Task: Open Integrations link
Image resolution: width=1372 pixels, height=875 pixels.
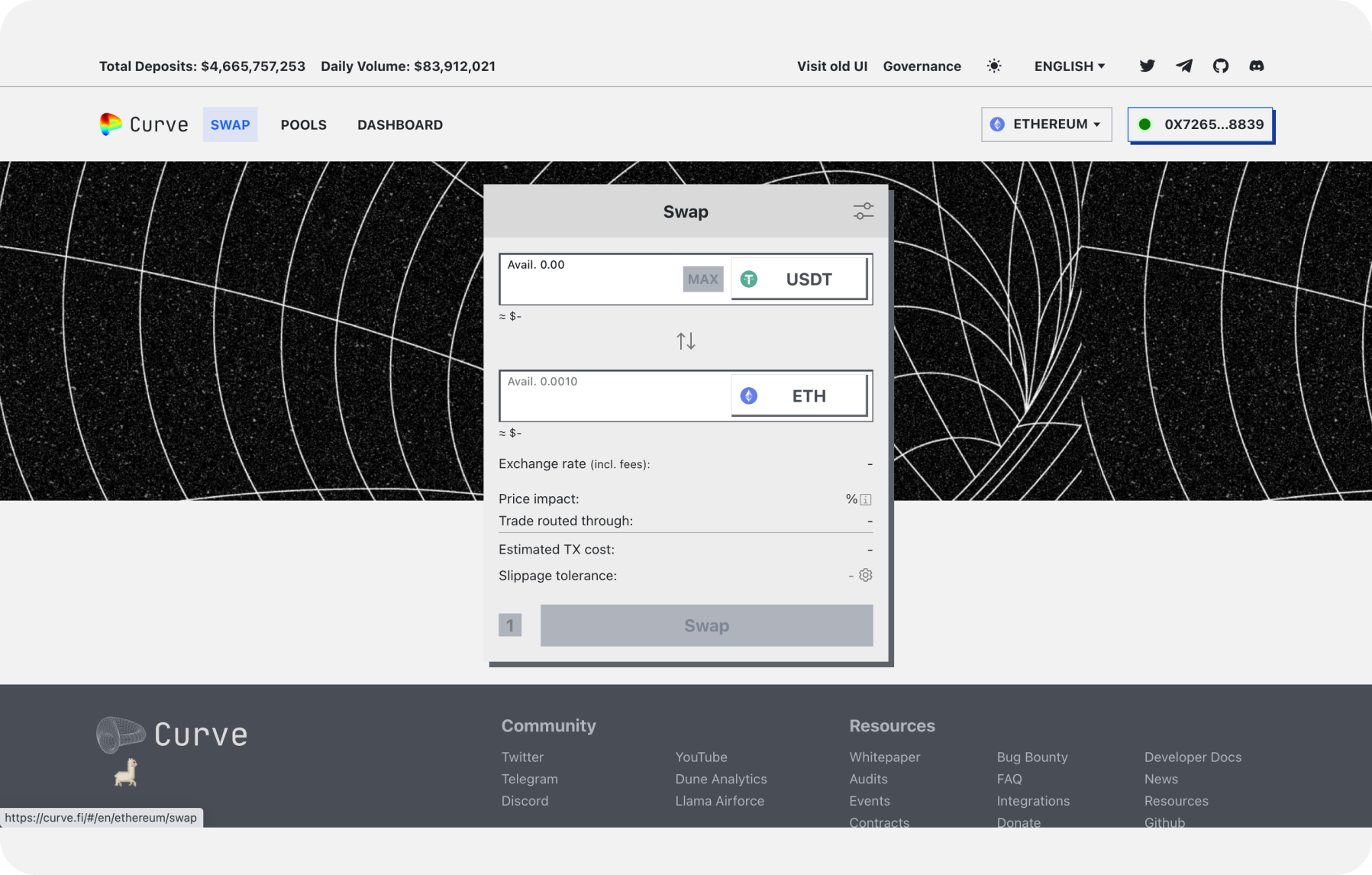Action: pos(1033,801)
